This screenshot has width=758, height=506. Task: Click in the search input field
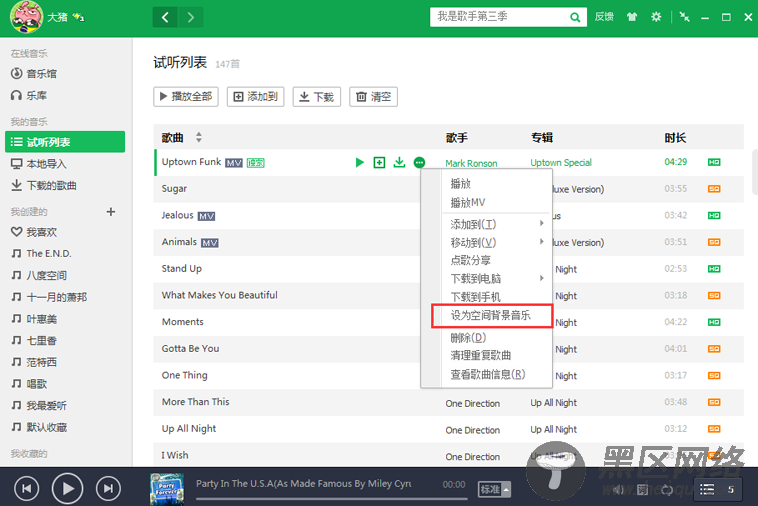click(499, 17)
